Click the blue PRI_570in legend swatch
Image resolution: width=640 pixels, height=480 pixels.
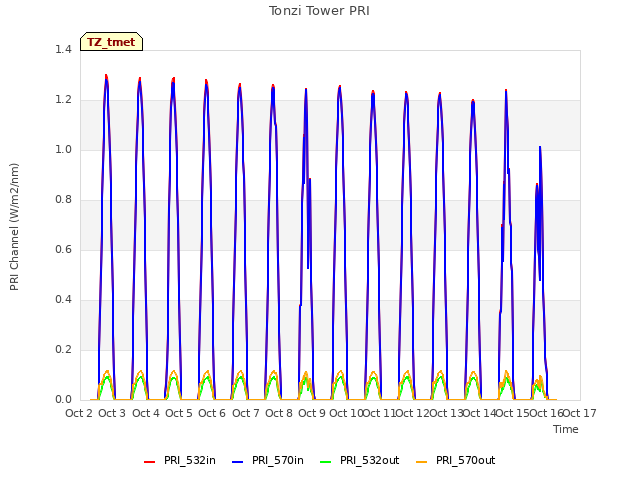tap(238, 462)
